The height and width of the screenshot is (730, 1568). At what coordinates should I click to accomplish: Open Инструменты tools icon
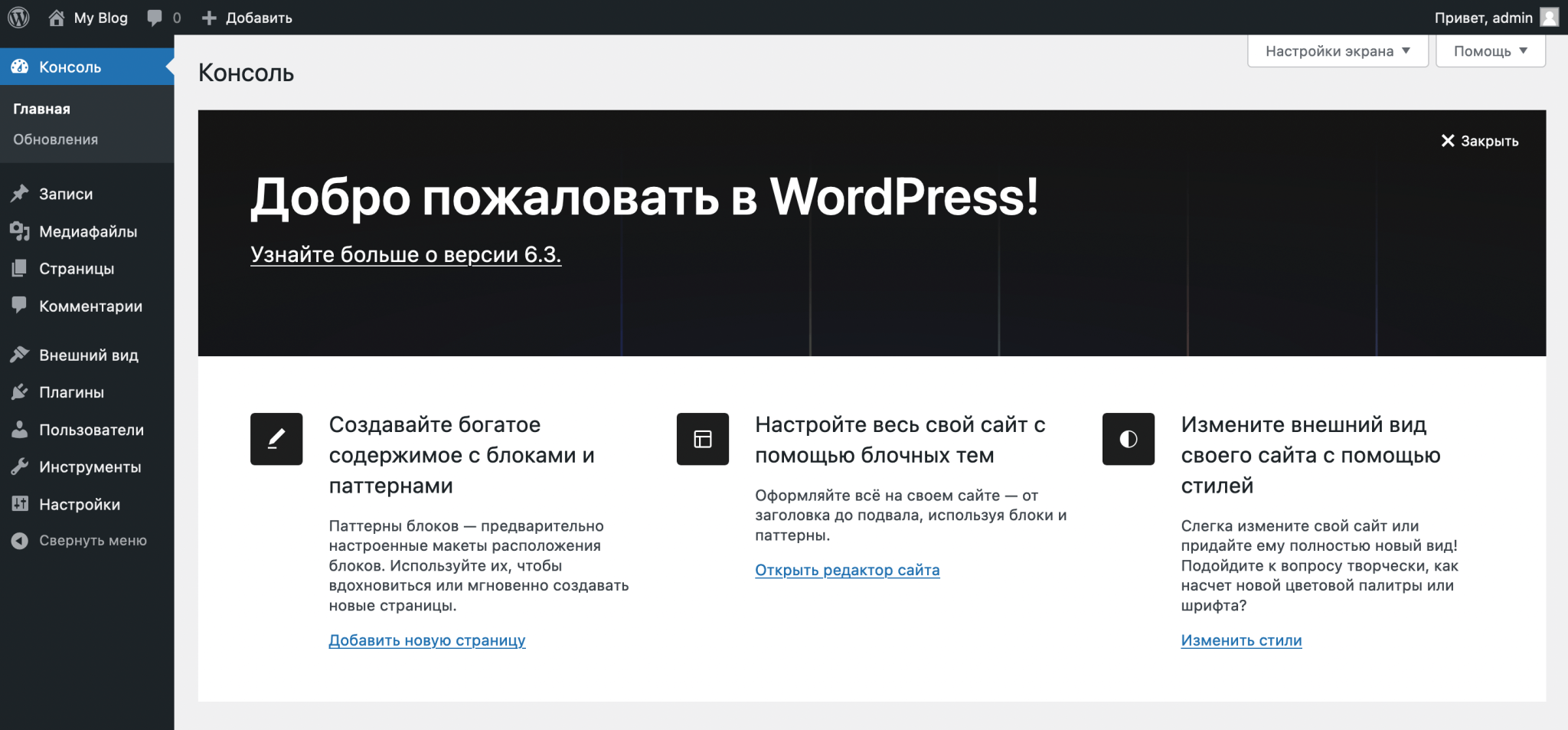pyautogui.click(x=21, y=466)
